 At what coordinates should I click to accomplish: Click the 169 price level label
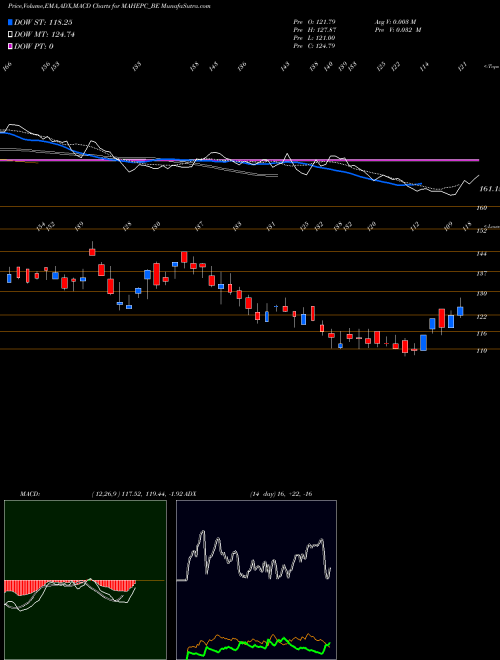[481, 208]
